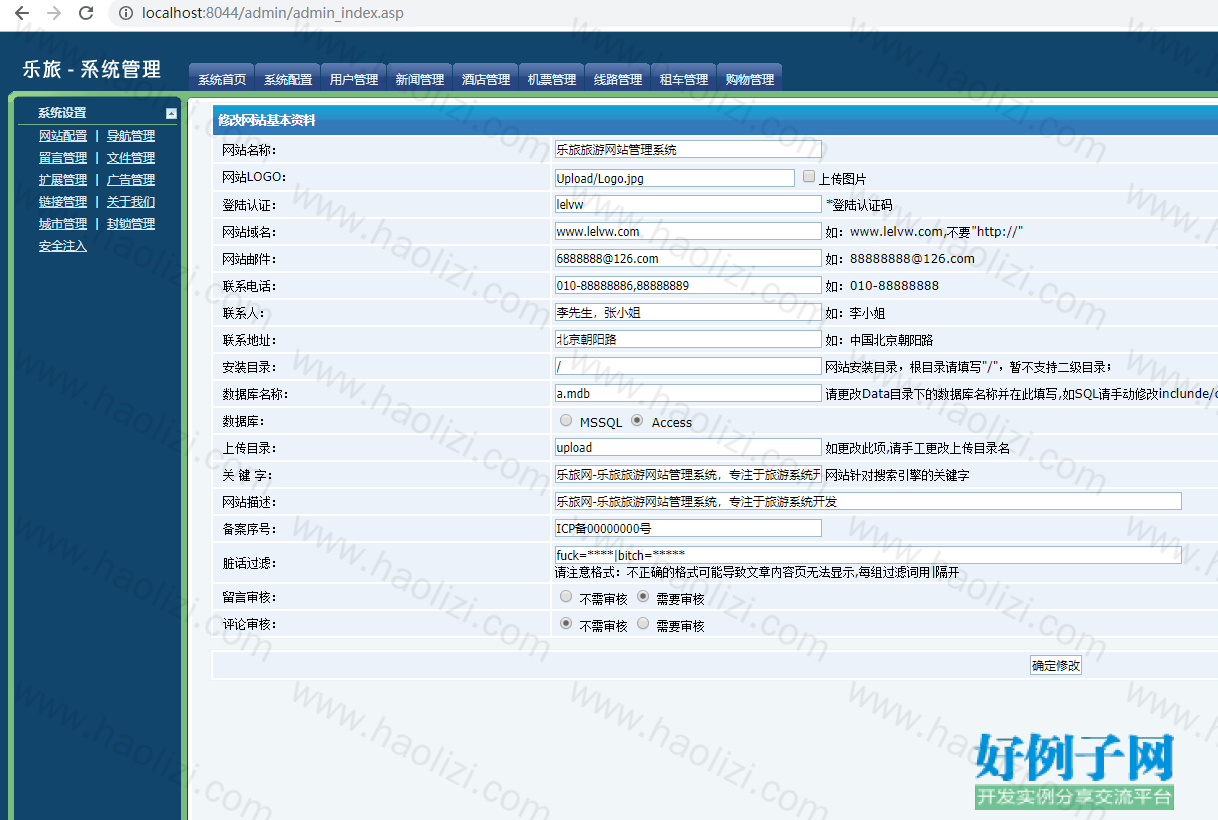Open the 系统首页 tab
This screenshot has height=820, width=1218.
coord(222,79)
